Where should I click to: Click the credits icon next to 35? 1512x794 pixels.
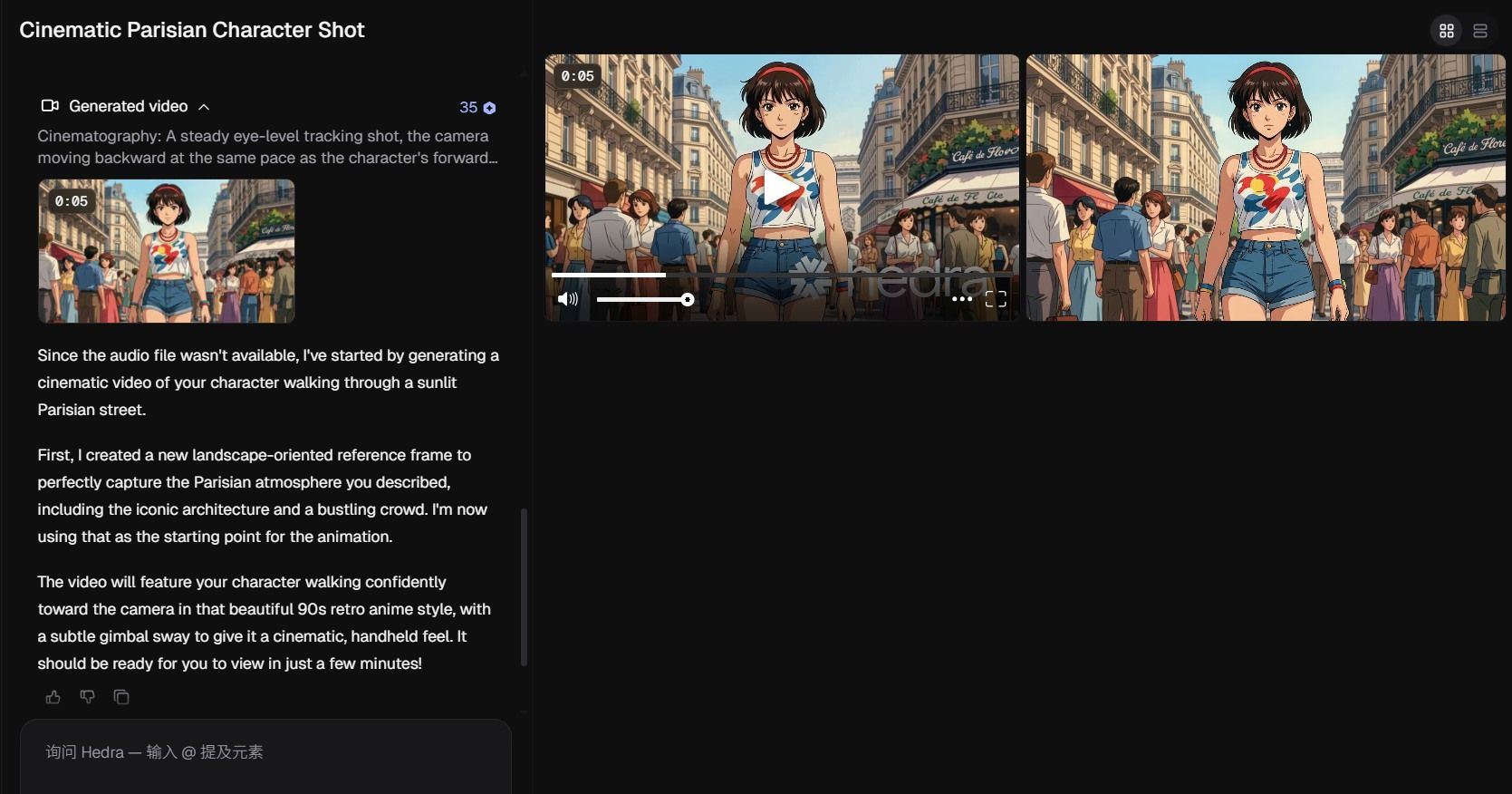[x=490, y=108]
